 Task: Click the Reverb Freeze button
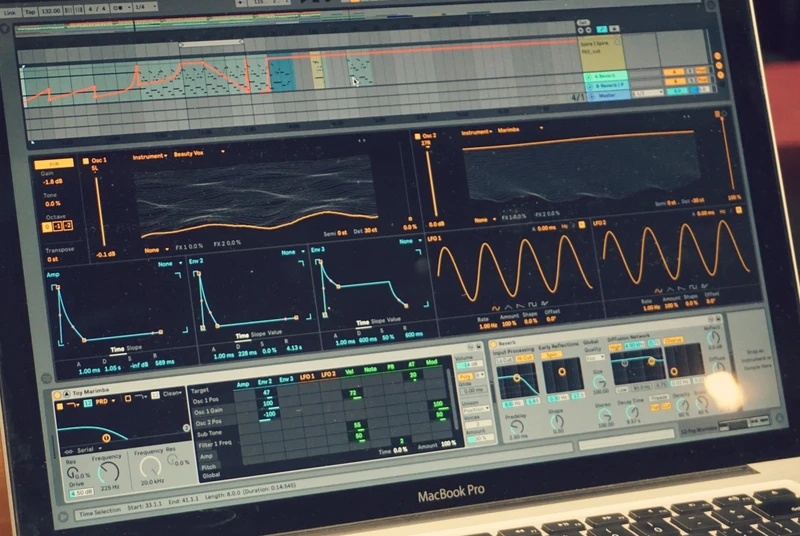pos(659,397)
